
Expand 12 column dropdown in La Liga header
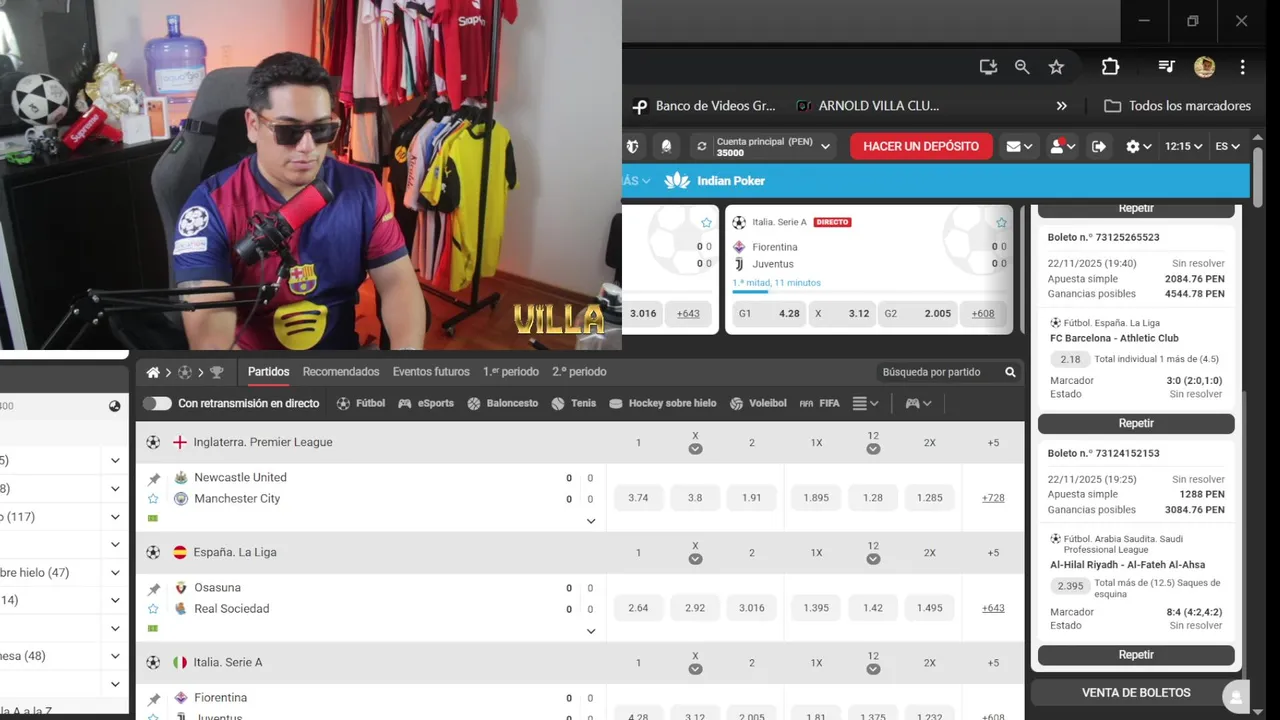click(x=873, y=559)
